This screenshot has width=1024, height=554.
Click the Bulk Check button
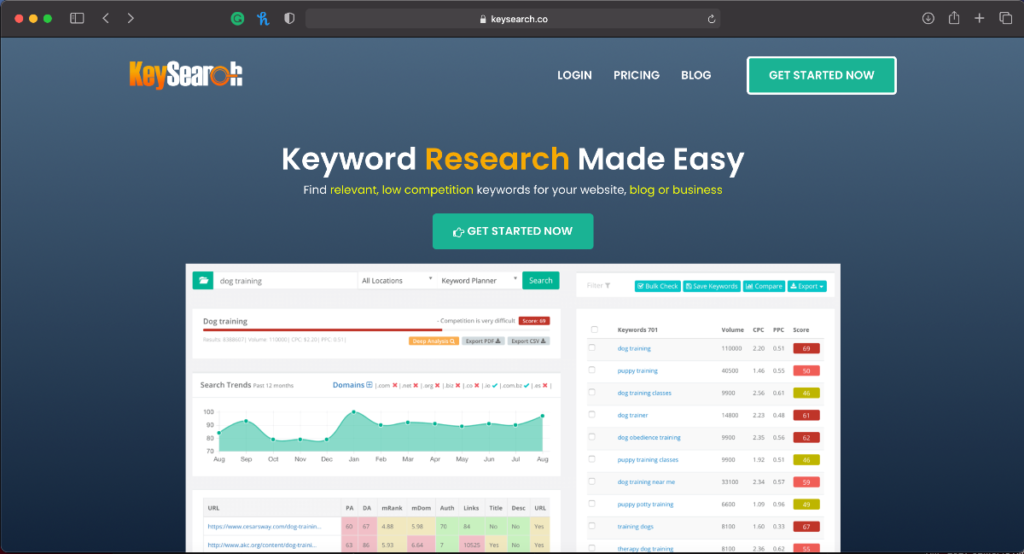point(658,286)
